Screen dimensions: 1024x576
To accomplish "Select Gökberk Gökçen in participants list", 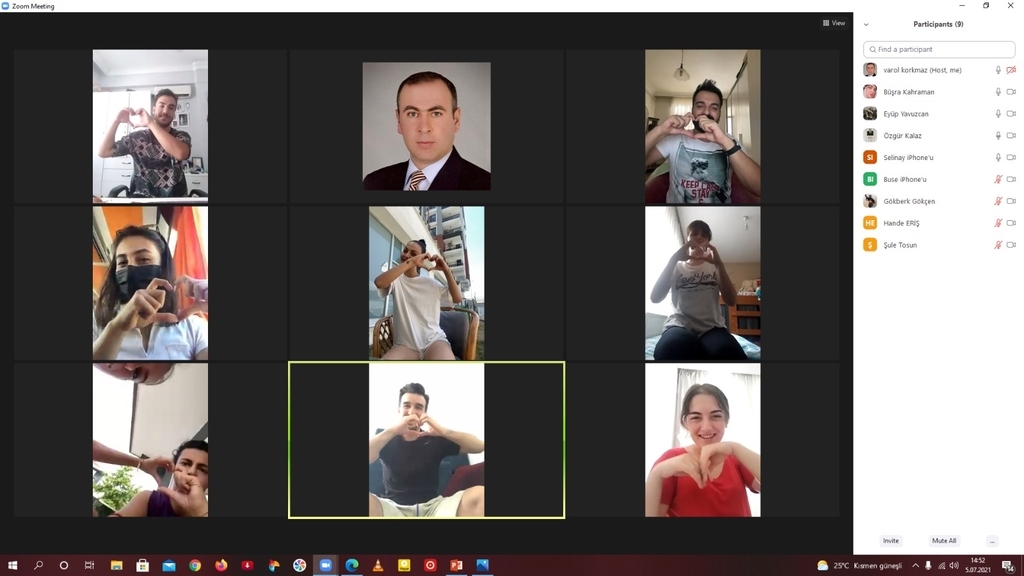I will tap(909, 201).
